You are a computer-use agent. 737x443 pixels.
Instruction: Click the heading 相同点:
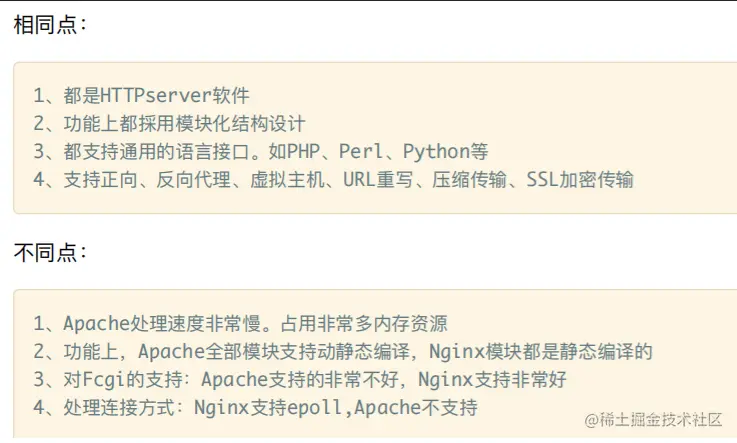coord(50,24)
